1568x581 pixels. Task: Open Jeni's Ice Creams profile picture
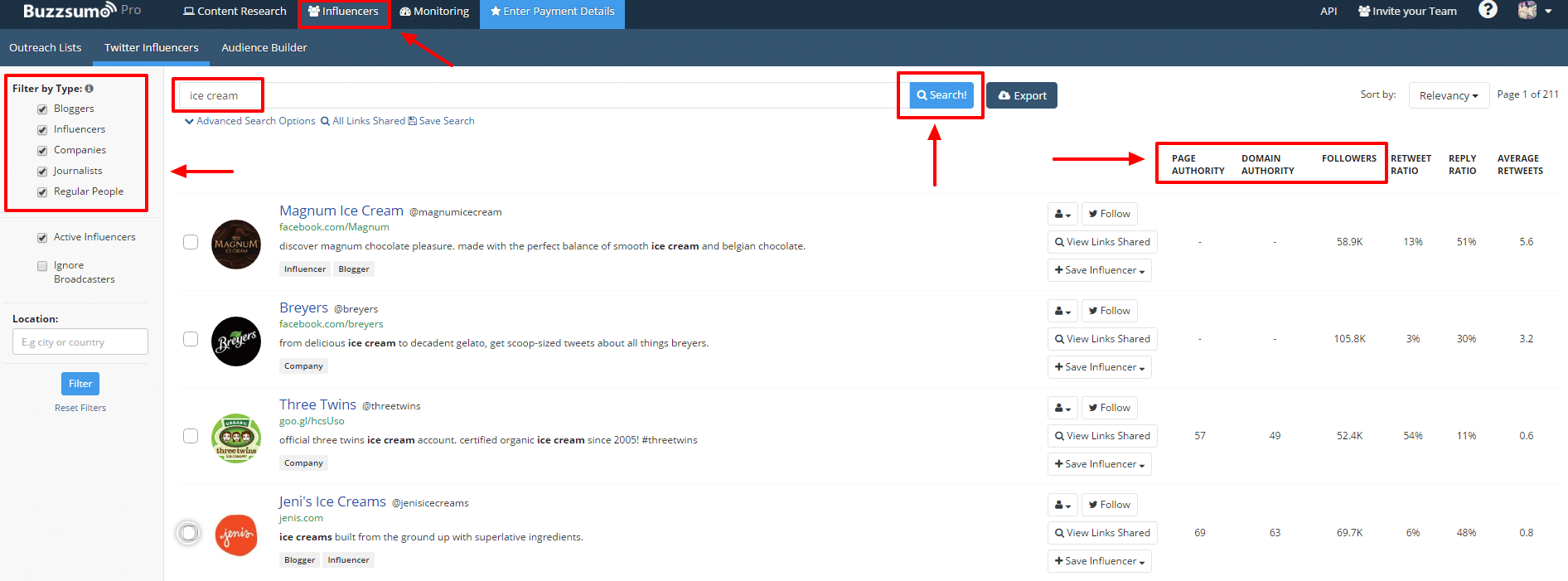click(x=236, y=535)
